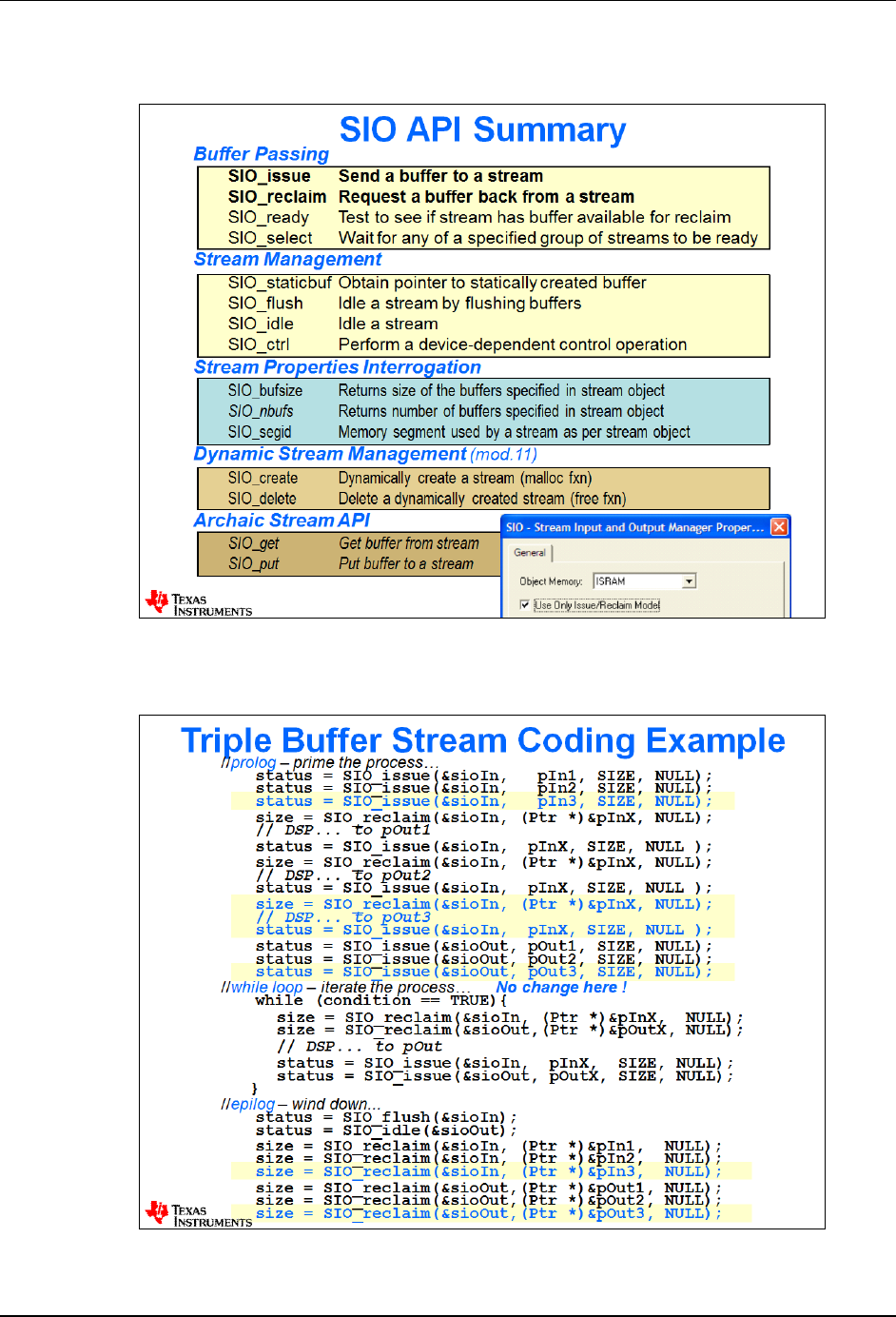Click the 'SIO_get' function name
This screenshot has height=1317, width=896.
click(x=254, y=543)
